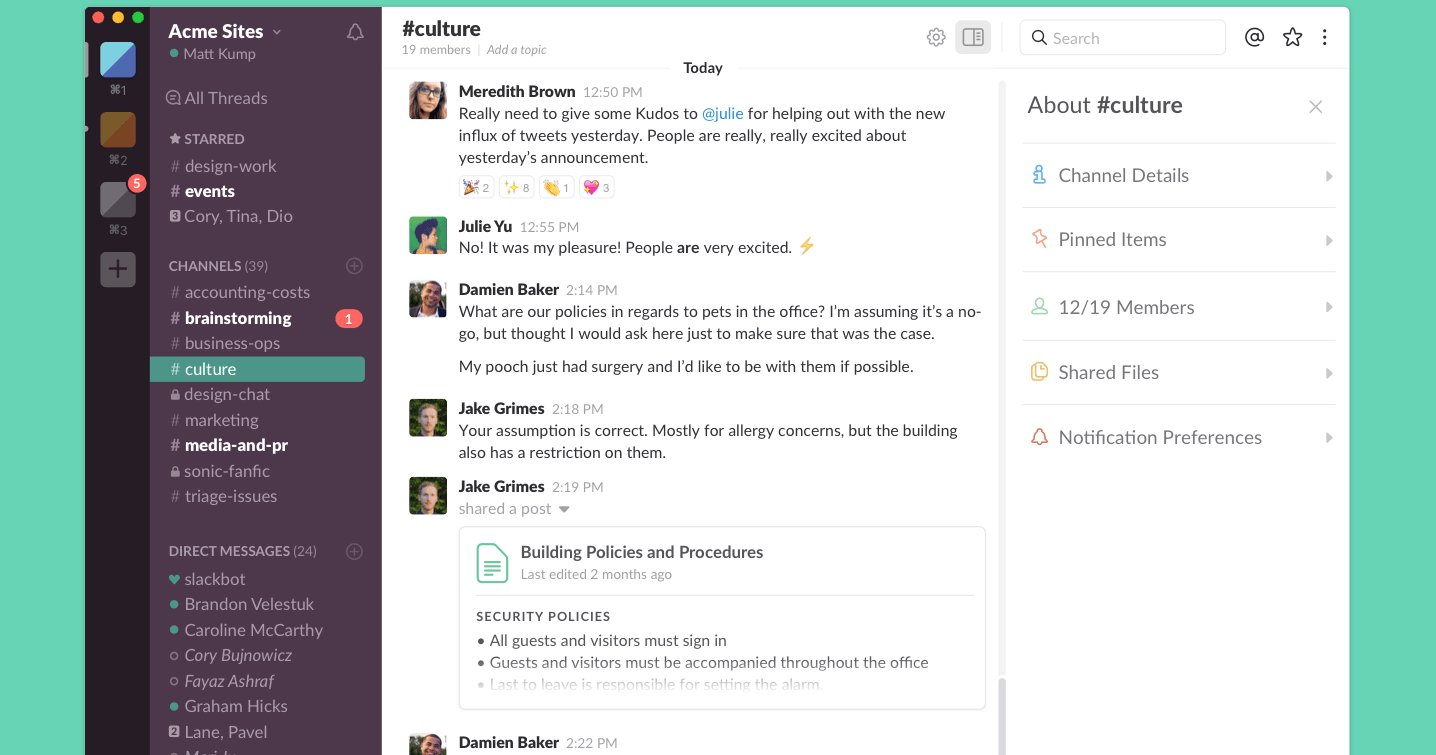Open the Acme Sites workspace dropdown

[x=225, y=31]
